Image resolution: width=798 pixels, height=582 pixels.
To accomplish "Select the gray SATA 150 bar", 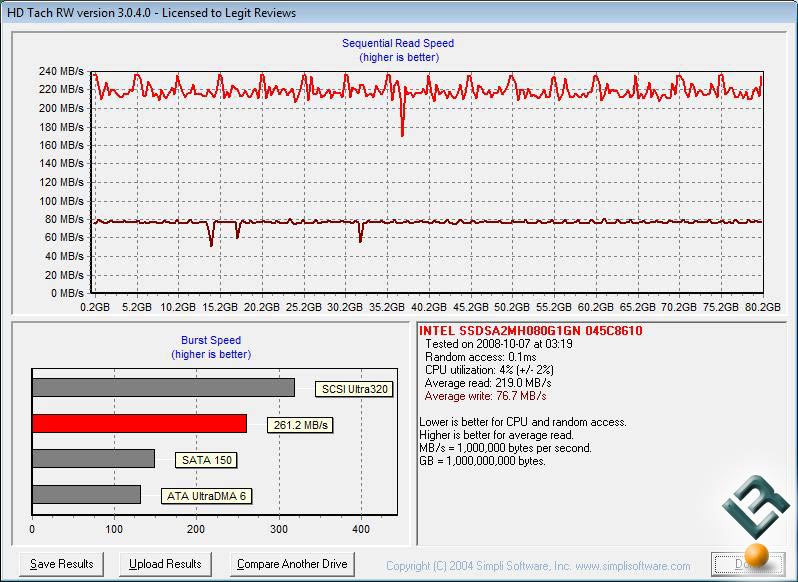I will tap(94, 458).
